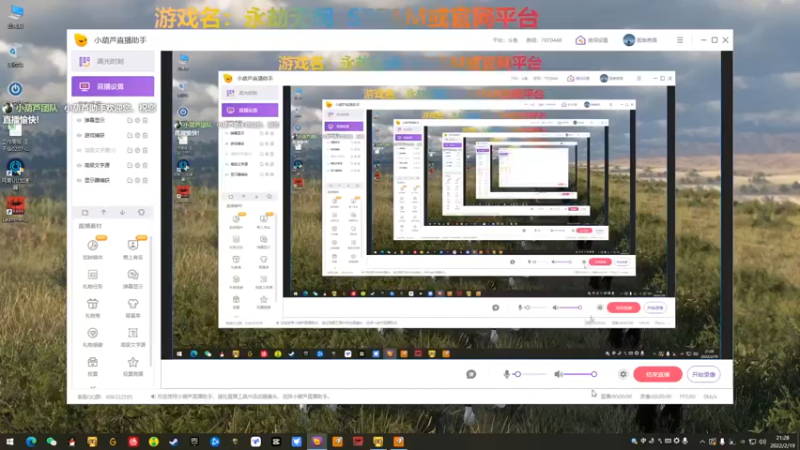Mute the speaker icon

pos(559,374)
